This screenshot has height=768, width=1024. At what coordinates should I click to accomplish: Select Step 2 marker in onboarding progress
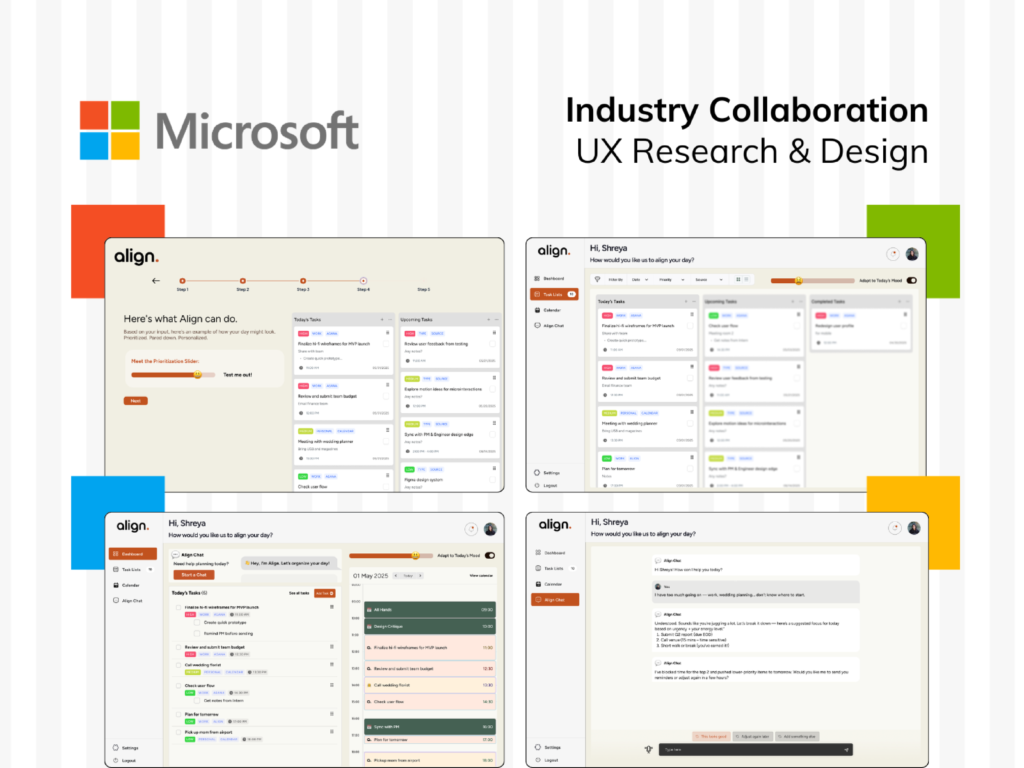[x=242, y=281]
